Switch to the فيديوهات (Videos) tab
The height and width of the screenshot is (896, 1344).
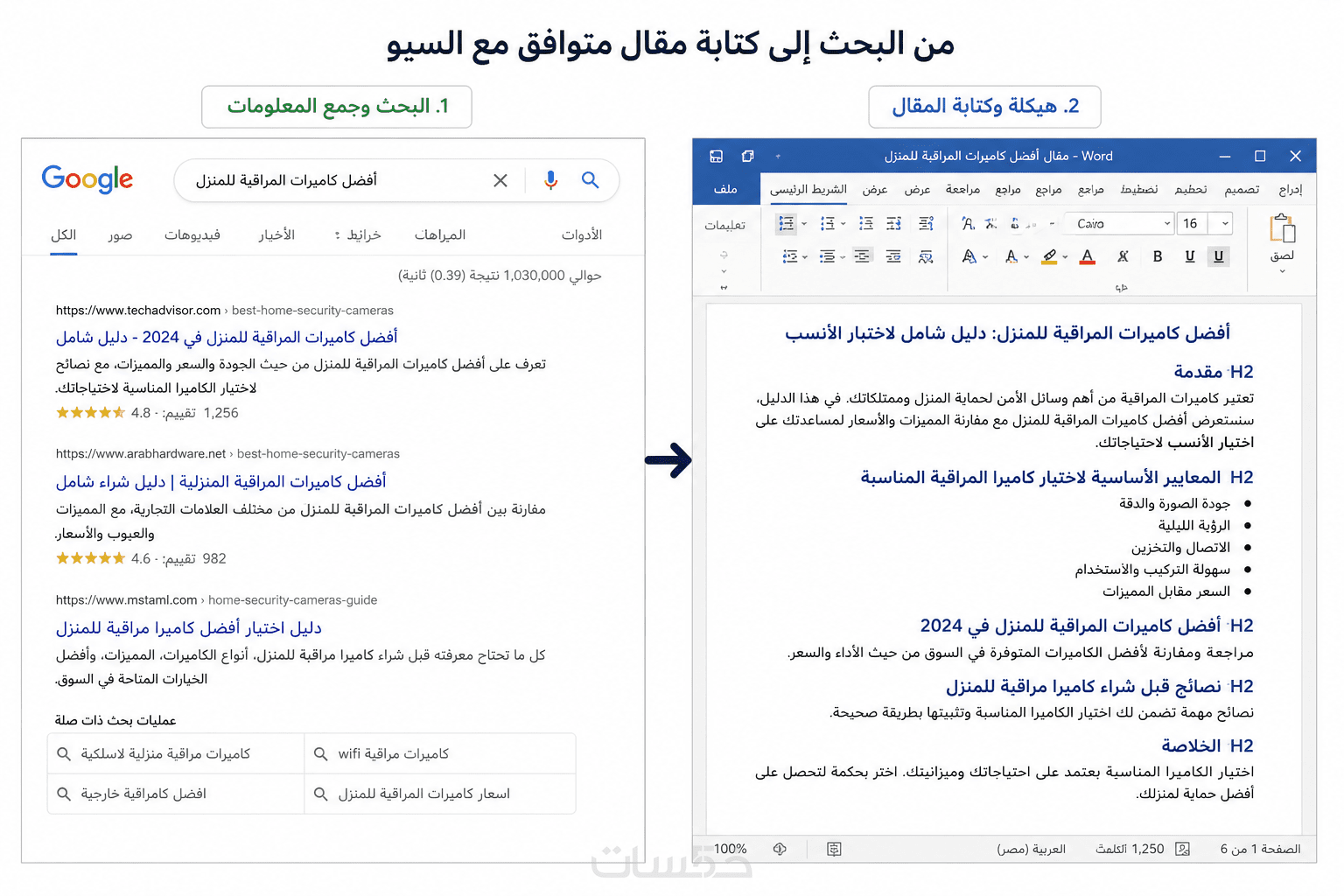tap(192, 235)
